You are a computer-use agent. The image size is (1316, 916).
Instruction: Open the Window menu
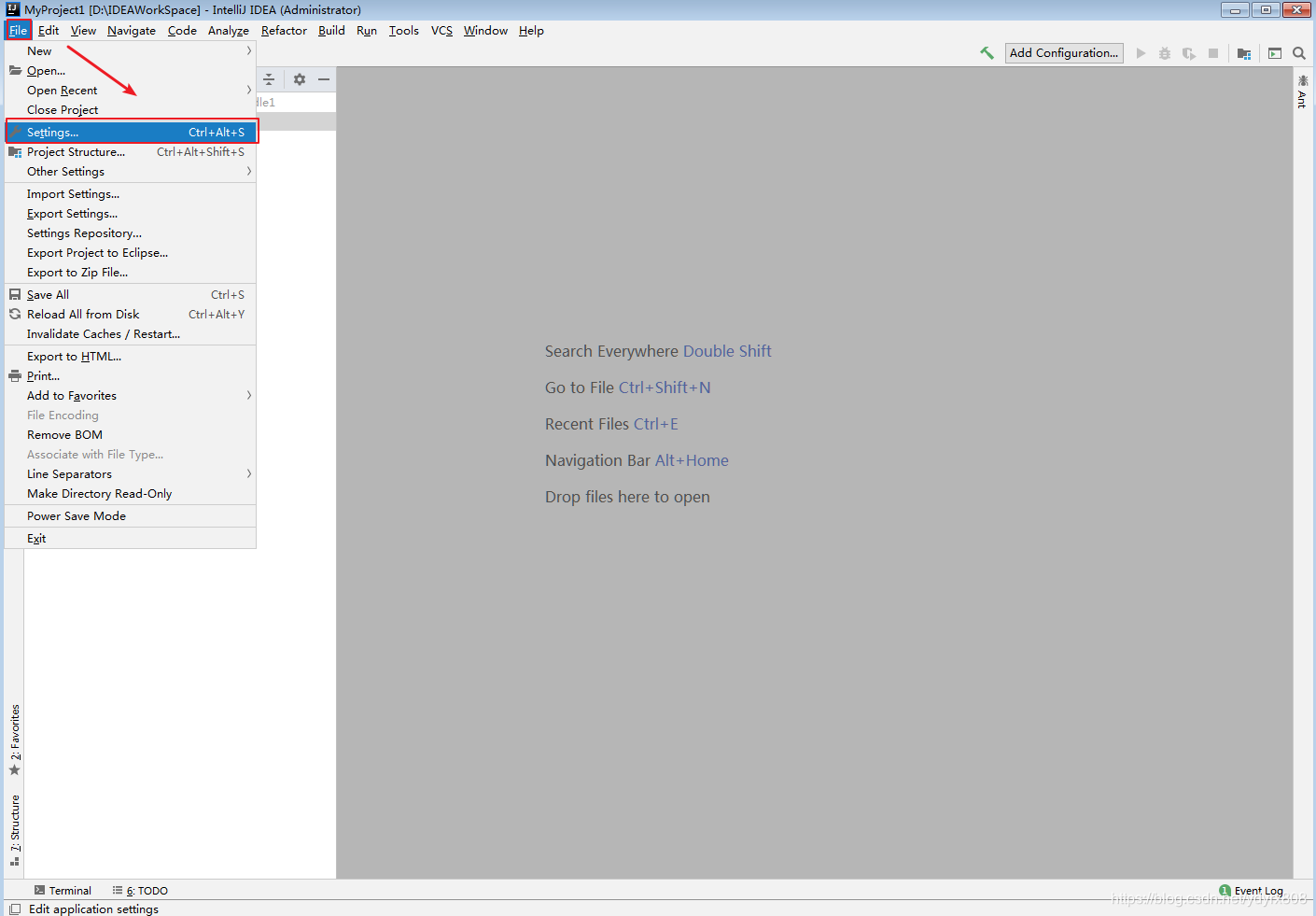(485, 30)
